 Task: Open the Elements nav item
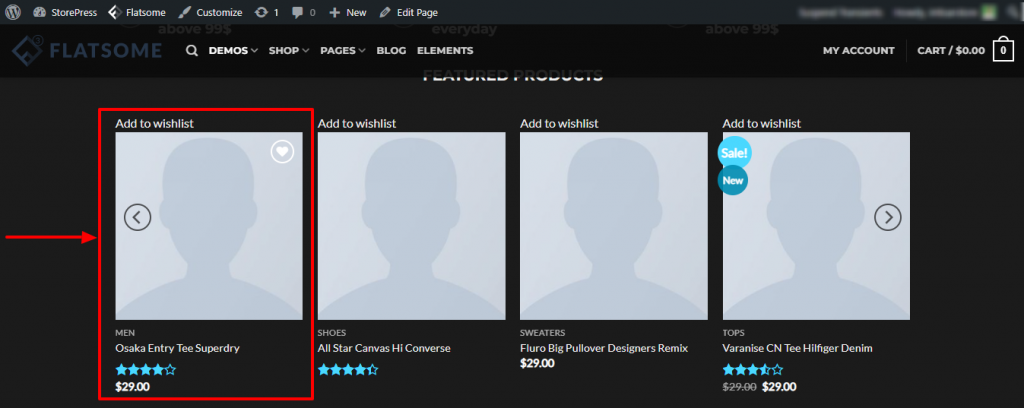(x=445, y=50)
